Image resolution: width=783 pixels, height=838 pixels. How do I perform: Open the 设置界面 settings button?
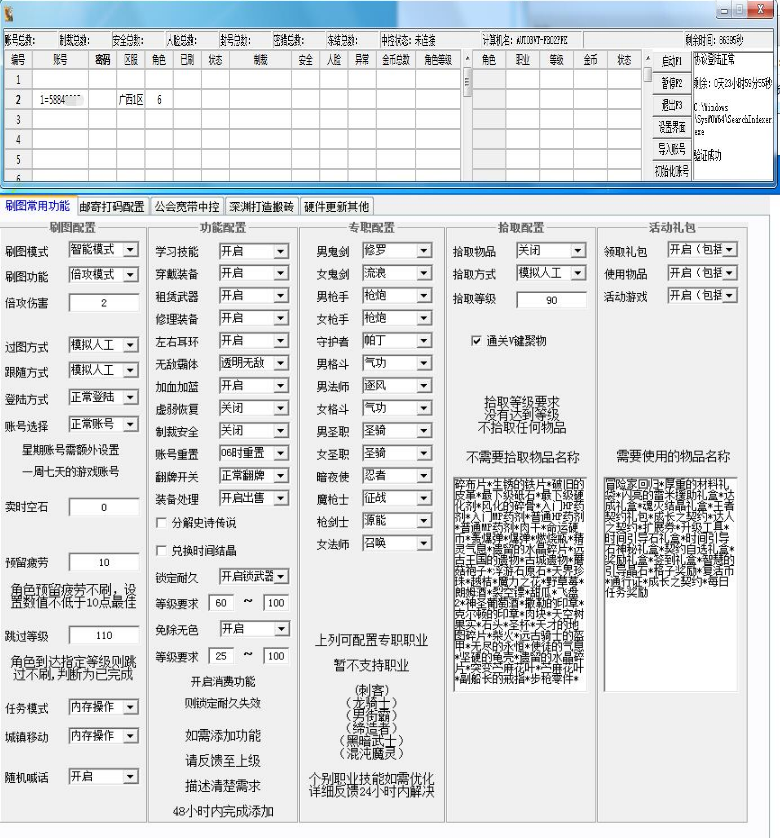(672, 127)
